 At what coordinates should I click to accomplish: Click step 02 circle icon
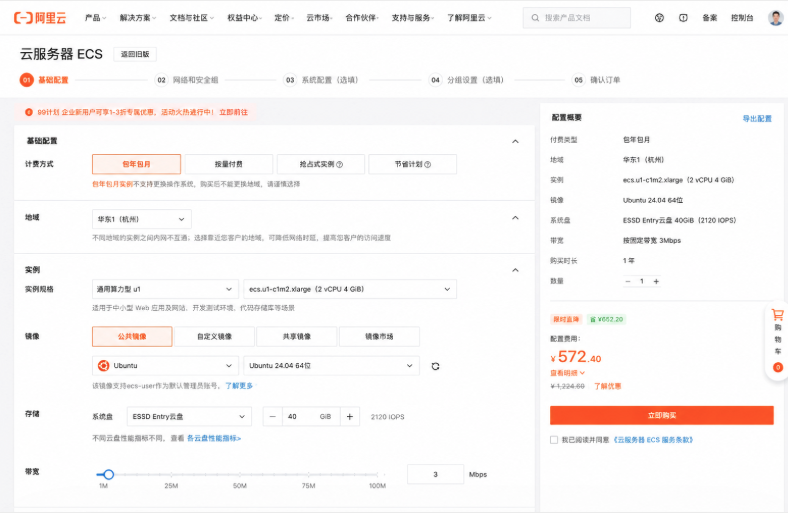161,80
